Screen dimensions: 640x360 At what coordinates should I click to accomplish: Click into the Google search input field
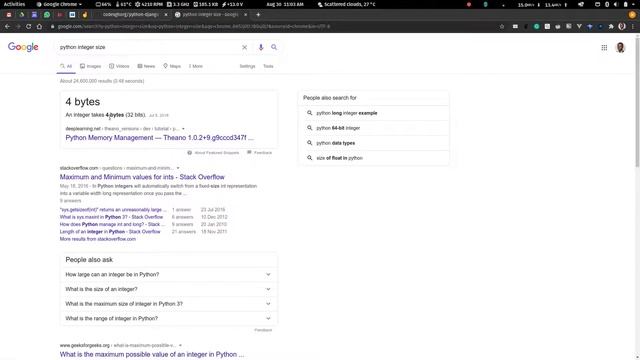point(148,47)
